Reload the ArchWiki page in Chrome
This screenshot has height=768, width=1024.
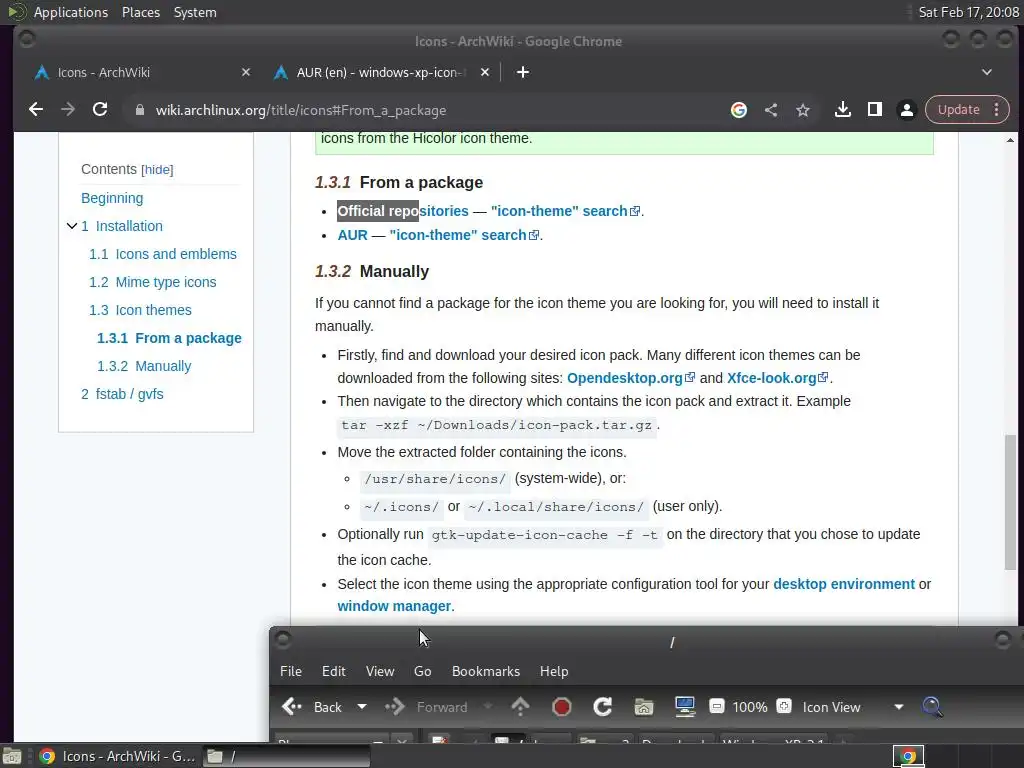[100, 110]
